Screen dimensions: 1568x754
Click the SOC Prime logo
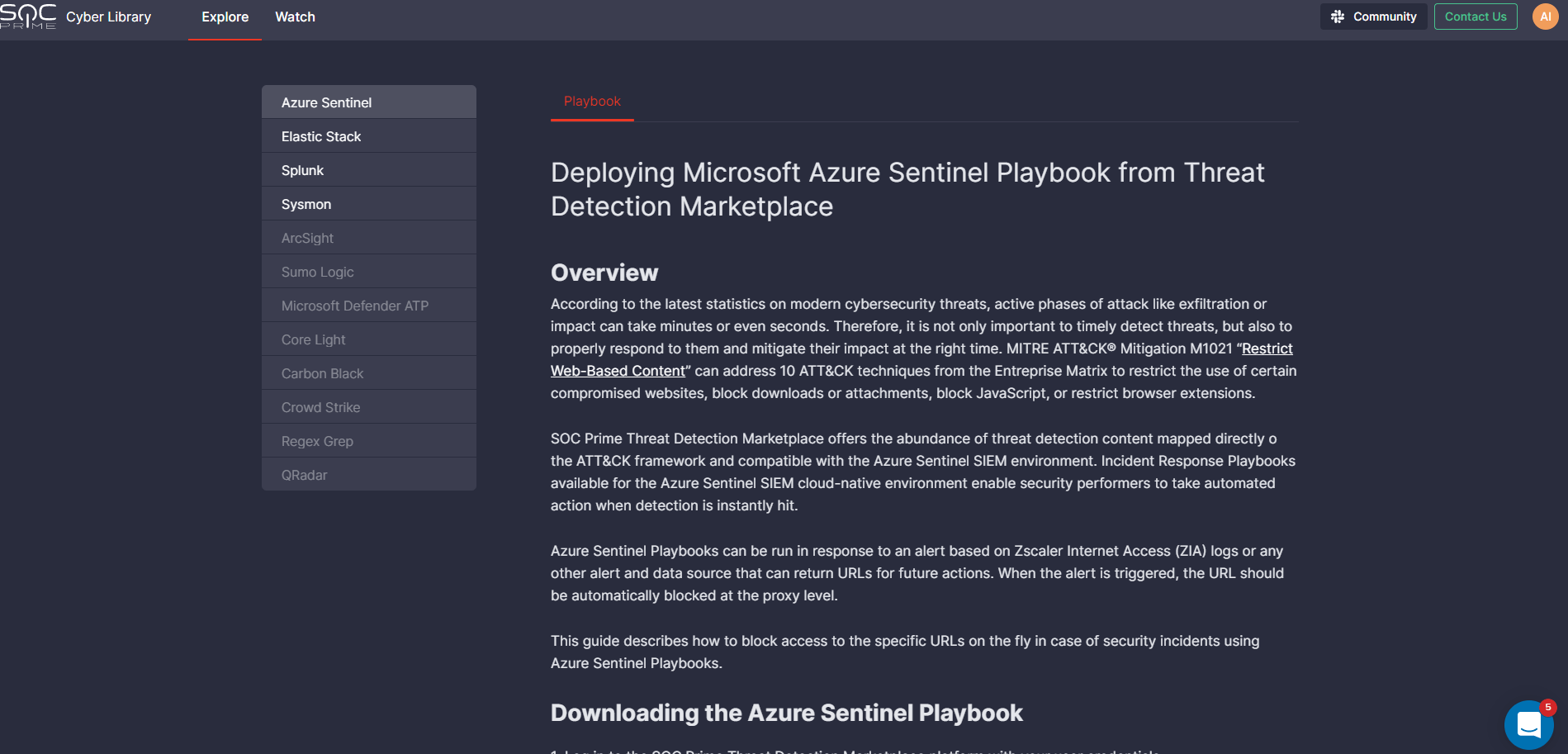click(x=30, y=16)
